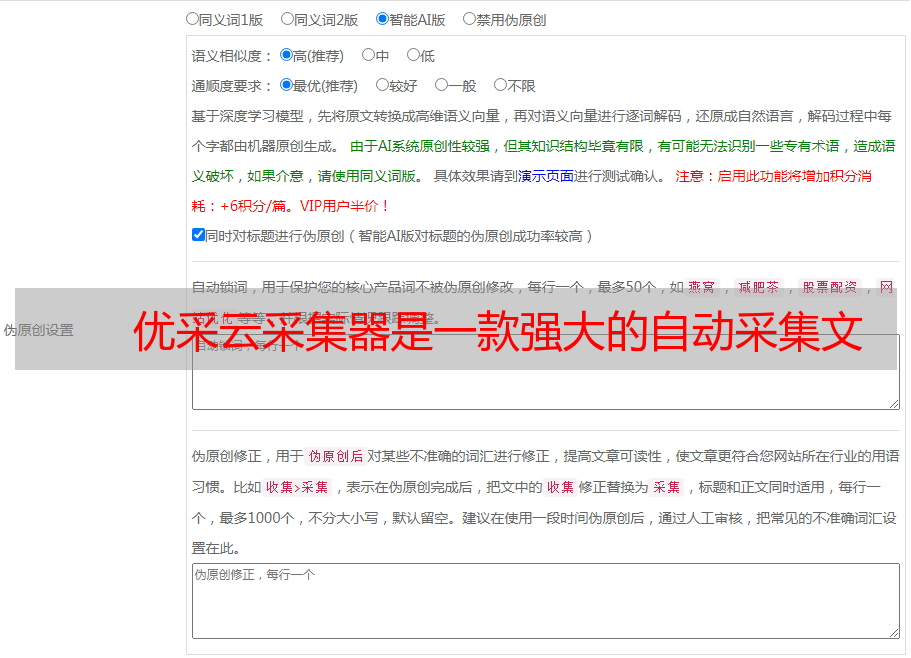Select 禁用伪原创 radio option
Image resolution: width=911 pixels, height=658 pixels.
469,19
